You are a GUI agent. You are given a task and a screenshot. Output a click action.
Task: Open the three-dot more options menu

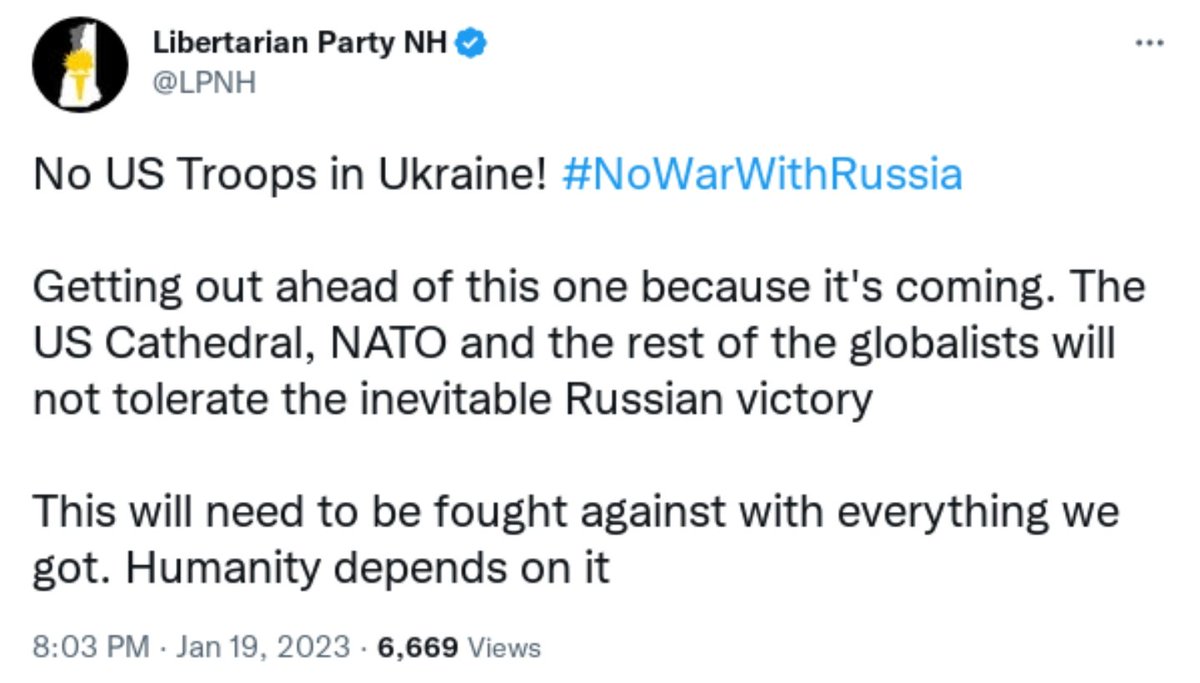point(1151,42)
